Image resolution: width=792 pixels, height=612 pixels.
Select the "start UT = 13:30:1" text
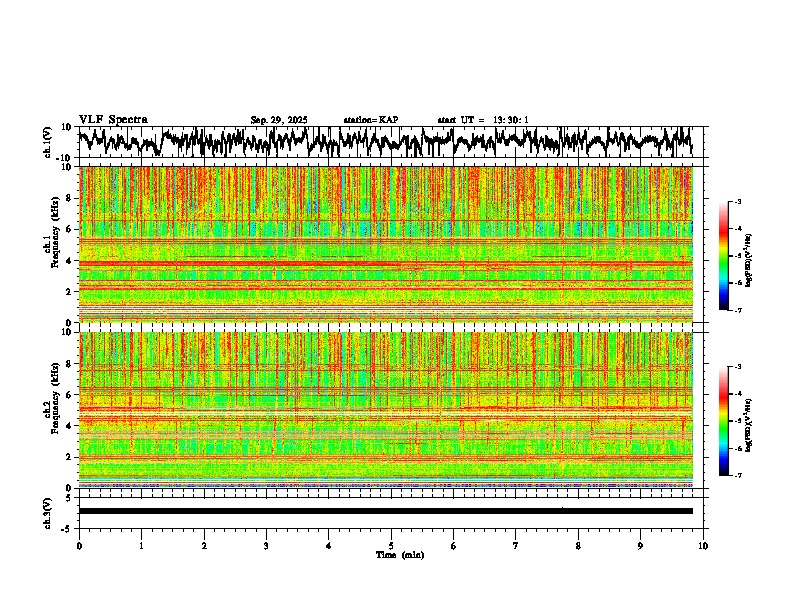pos(483,120)
